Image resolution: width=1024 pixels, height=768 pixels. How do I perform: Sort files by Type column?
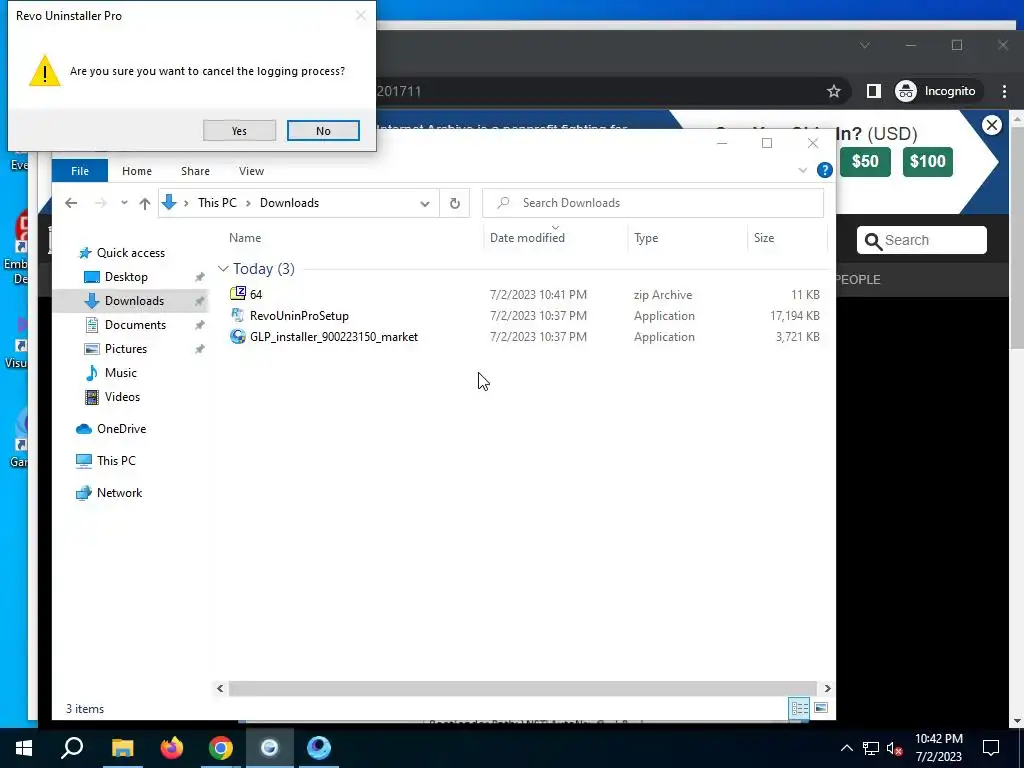pyautogui.click(x=646, y=238)
